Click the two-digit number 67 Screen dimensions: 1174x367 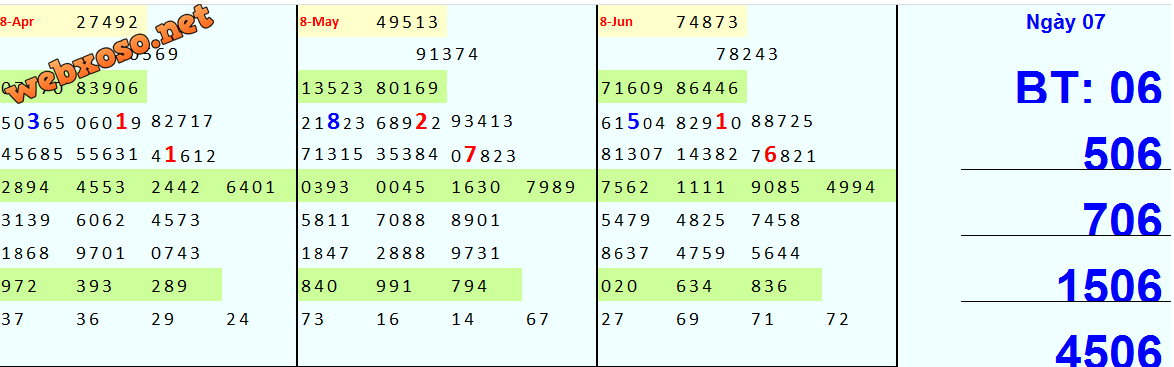coord(538,320)
